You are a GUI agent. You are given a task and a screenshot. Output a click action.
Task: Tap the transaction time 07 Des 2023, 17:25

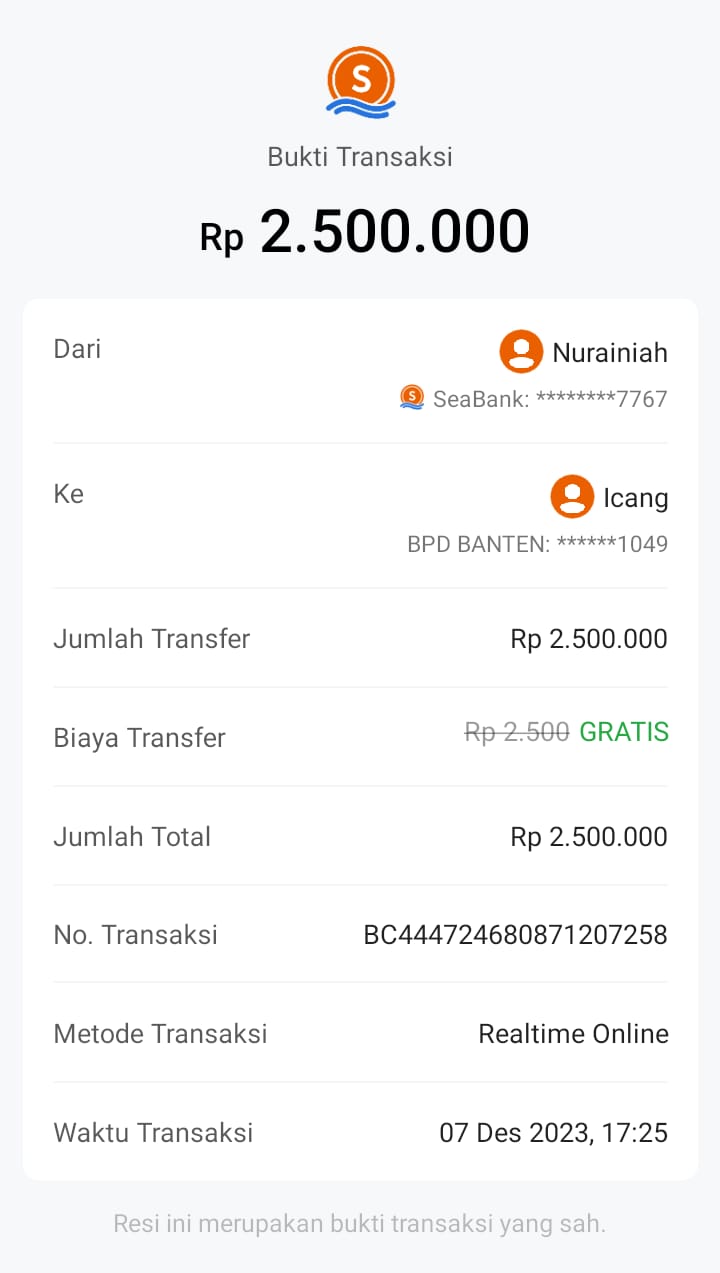point(553,1132)
